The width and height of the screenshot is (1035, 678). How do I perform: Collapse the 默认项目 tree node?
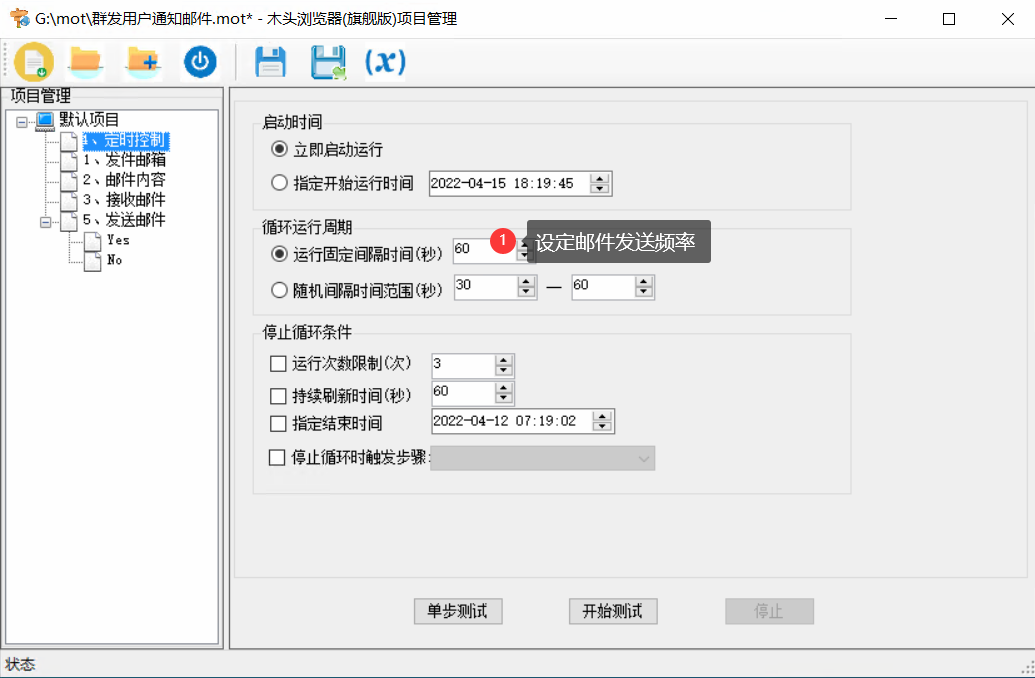point(22,122)
